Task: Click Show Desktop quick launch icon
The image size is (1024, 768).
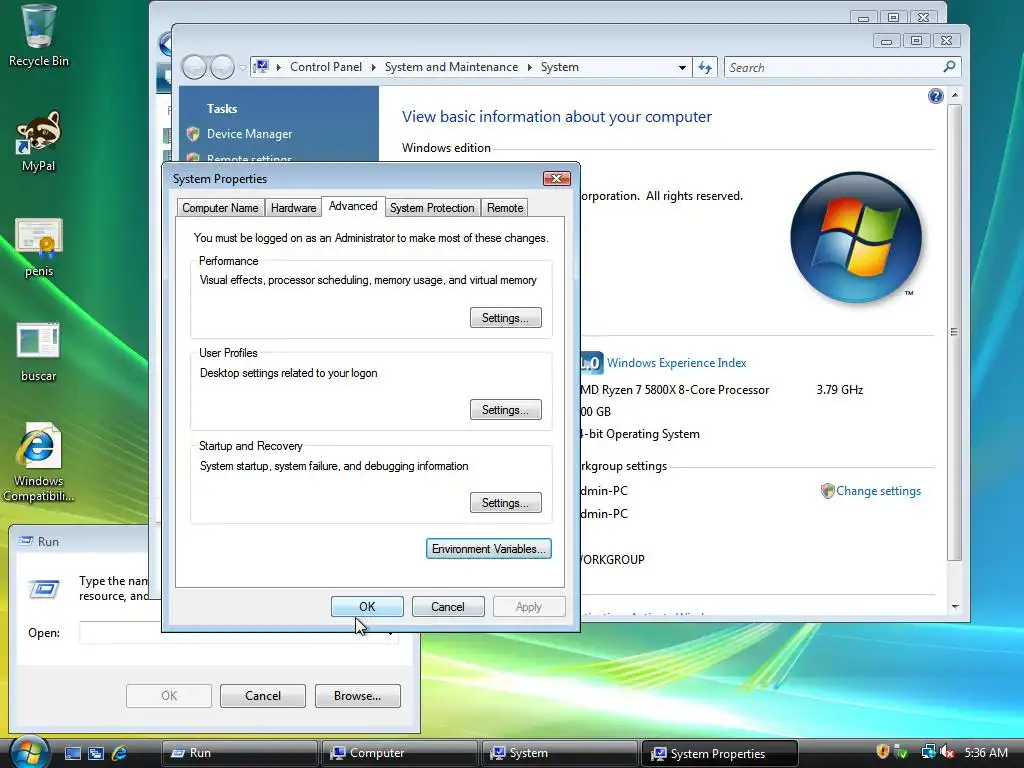Action: tap(72, 753)
